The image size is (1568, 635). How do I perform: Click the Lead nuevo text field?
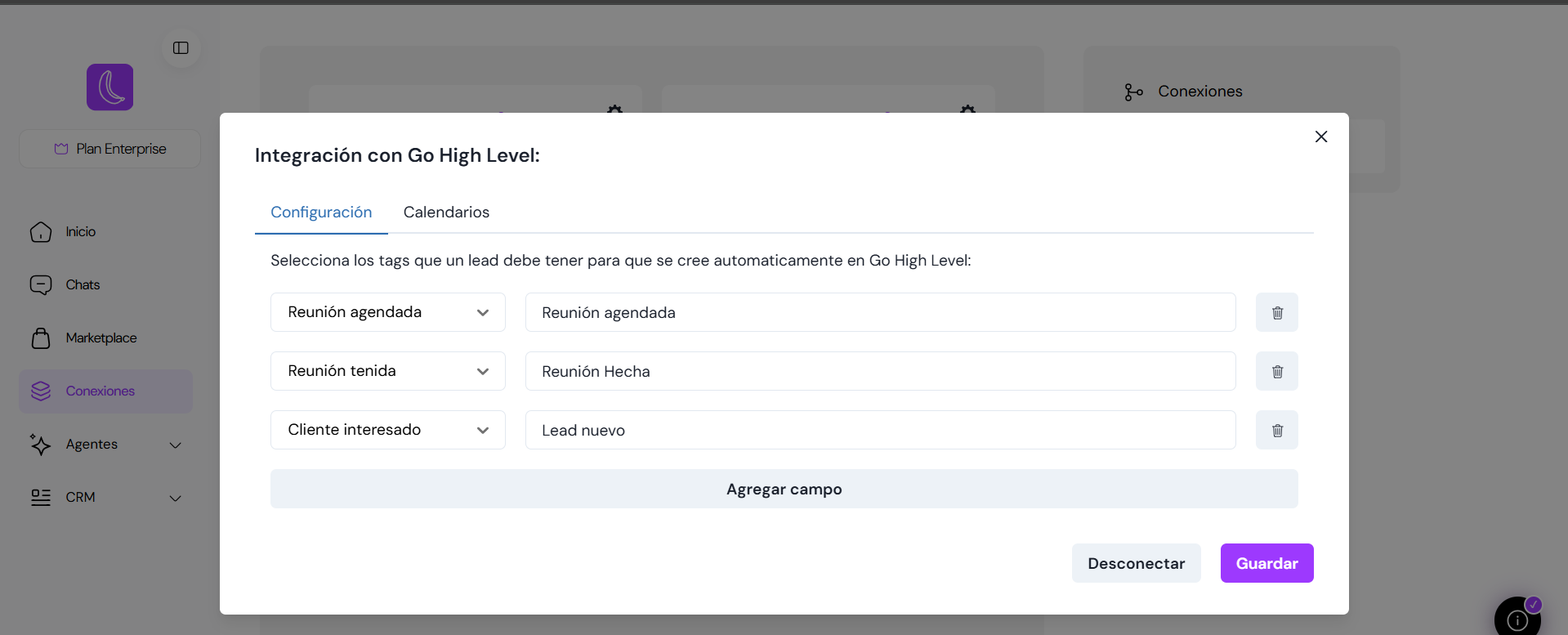click(879, 430)
